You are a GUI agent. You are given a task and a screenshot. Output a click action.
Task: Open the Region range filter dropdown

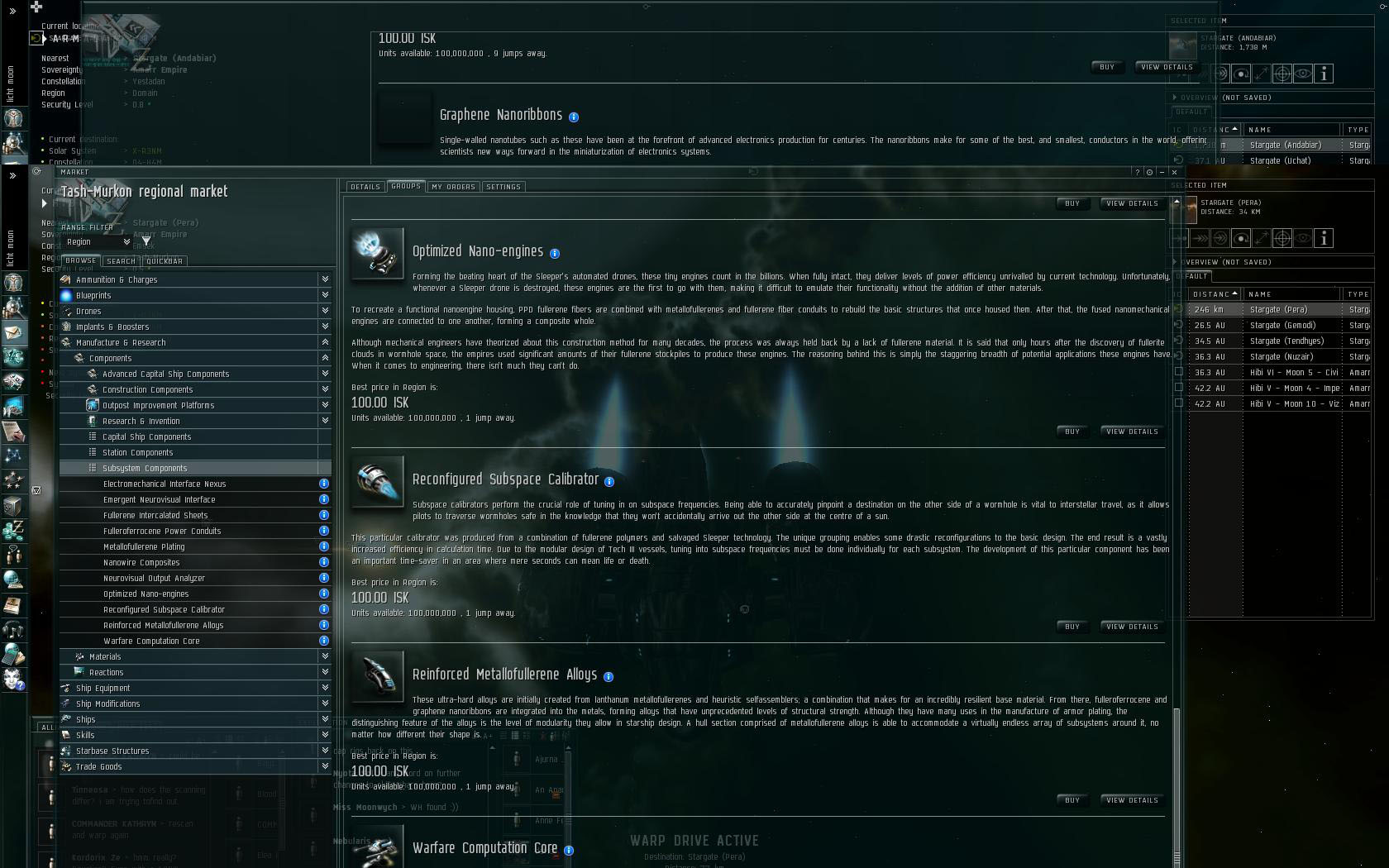(x=97, y=242)
